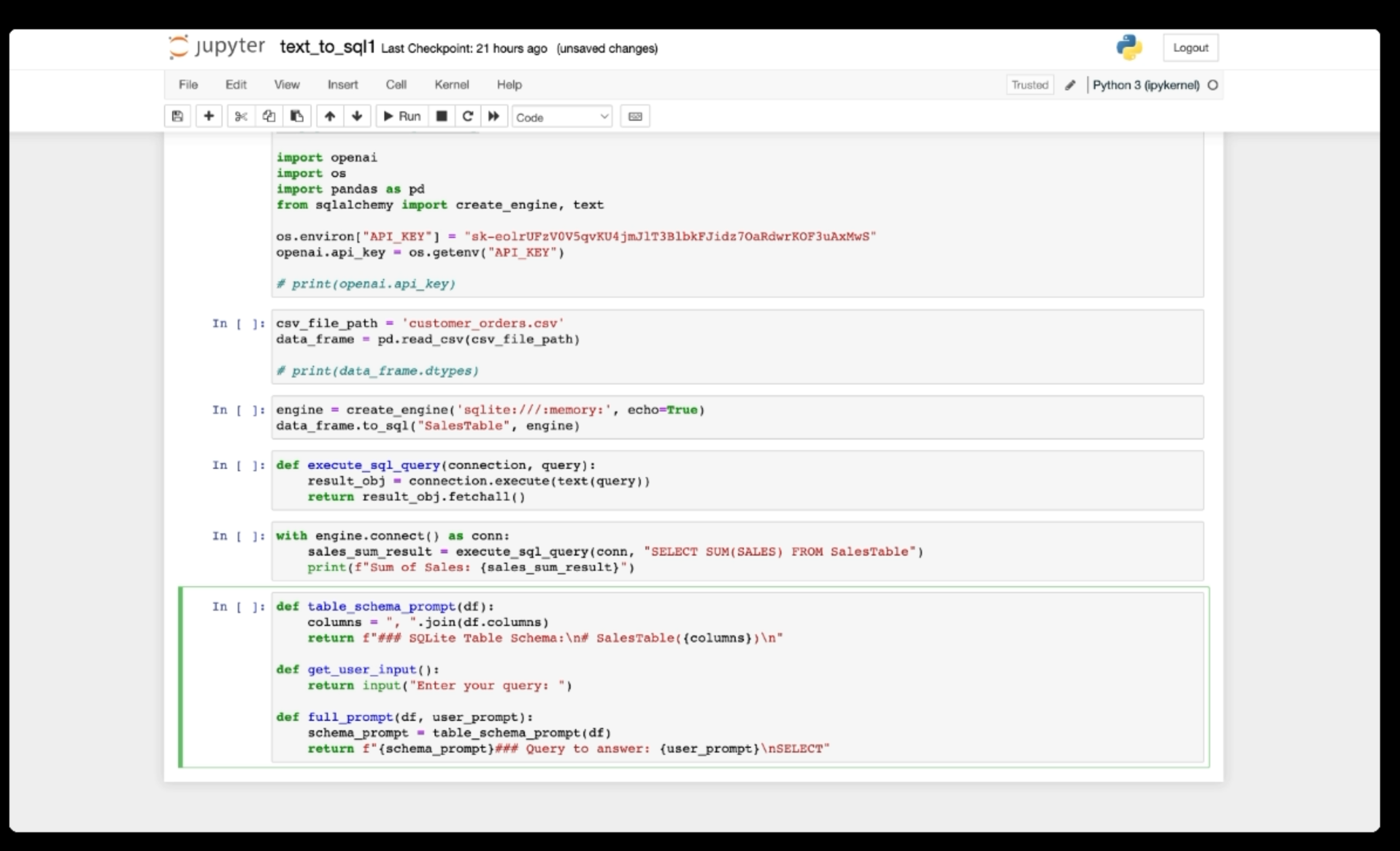
Task: Toggle the Trusted notebook indicator
Action: (1030, 85)
